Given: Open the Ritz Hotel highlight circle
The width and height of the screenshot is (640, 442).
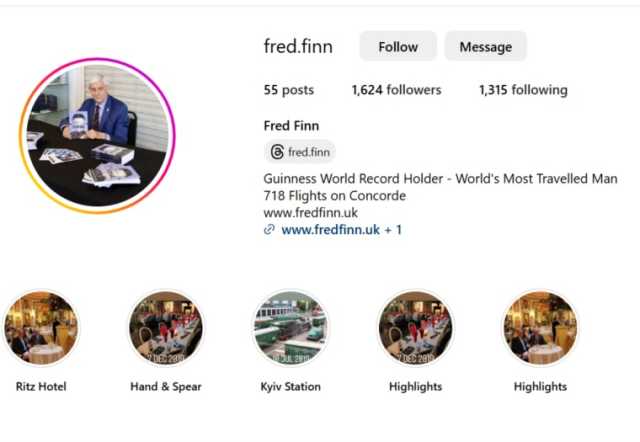Looking at the screenshot, I should [x=41, y=328].
